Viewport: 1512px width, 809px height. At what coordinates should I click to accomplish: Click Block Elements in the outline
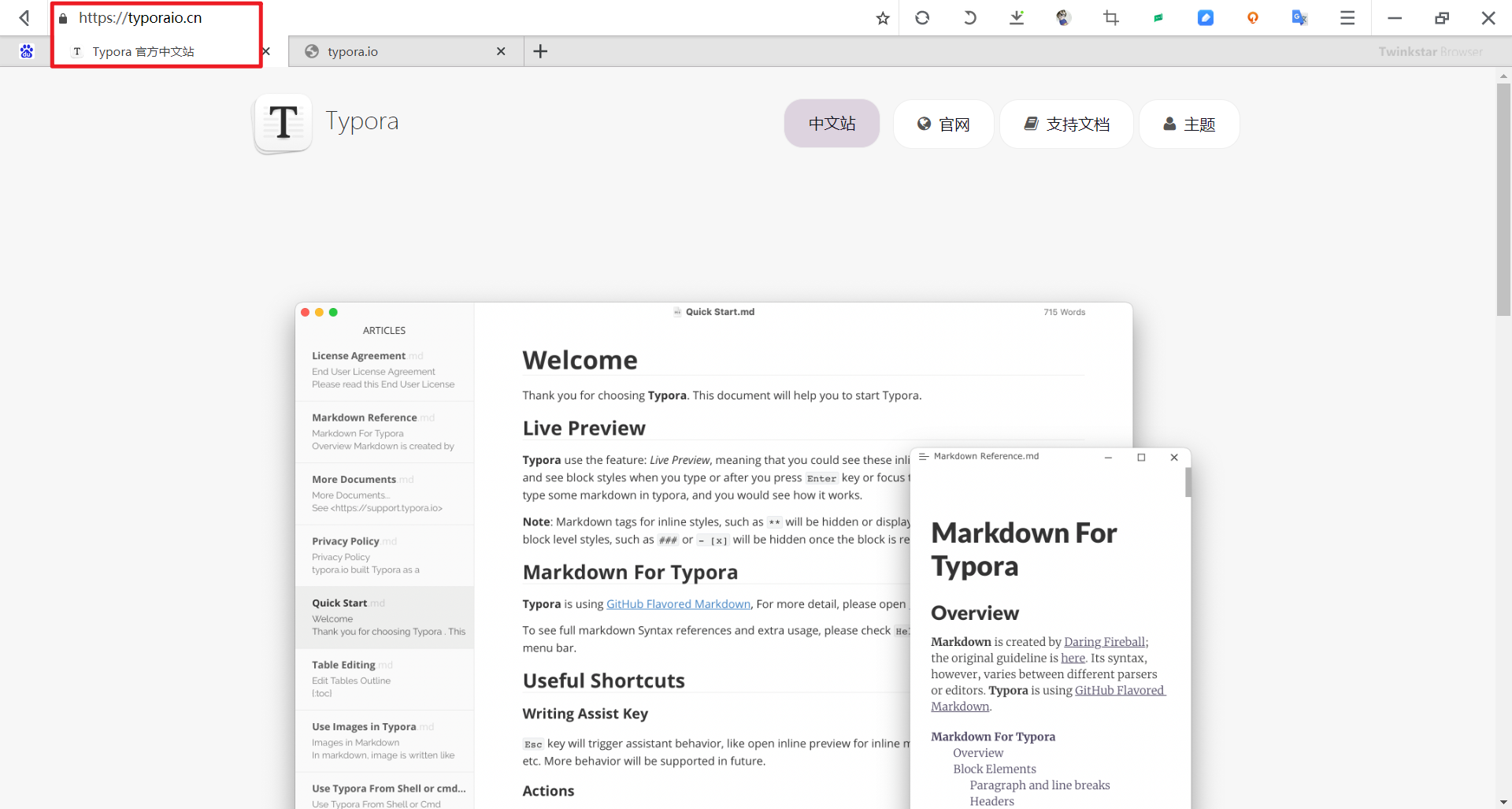click(x=995, y=769)
